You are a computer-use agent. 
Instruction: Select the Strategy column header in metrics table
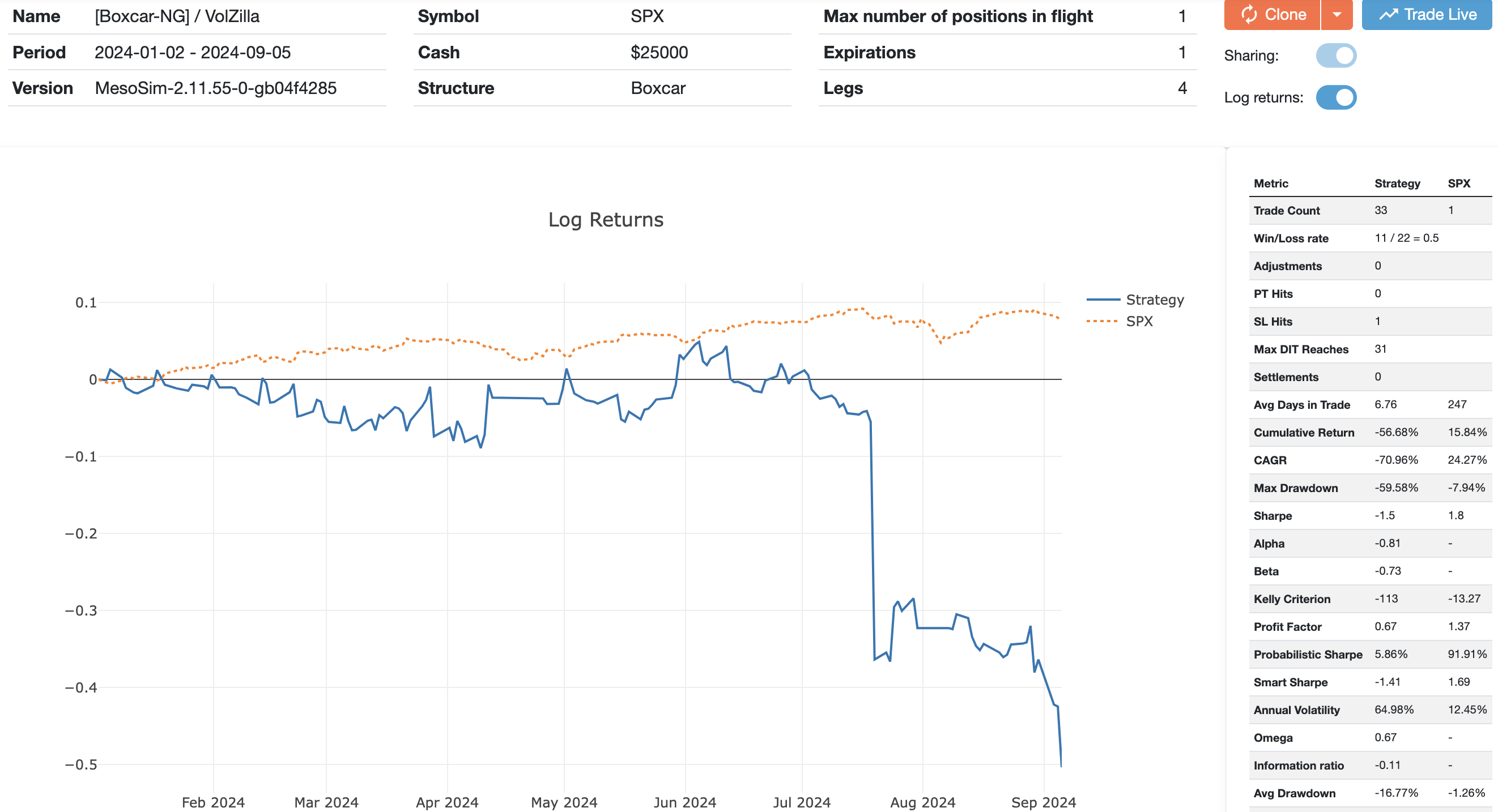pyautogui.click(x=1397, y=183)
